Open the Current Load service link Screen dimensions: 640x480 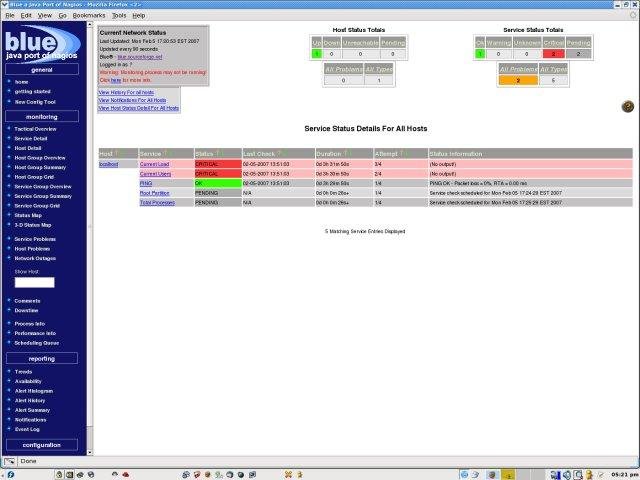[154, 164]
